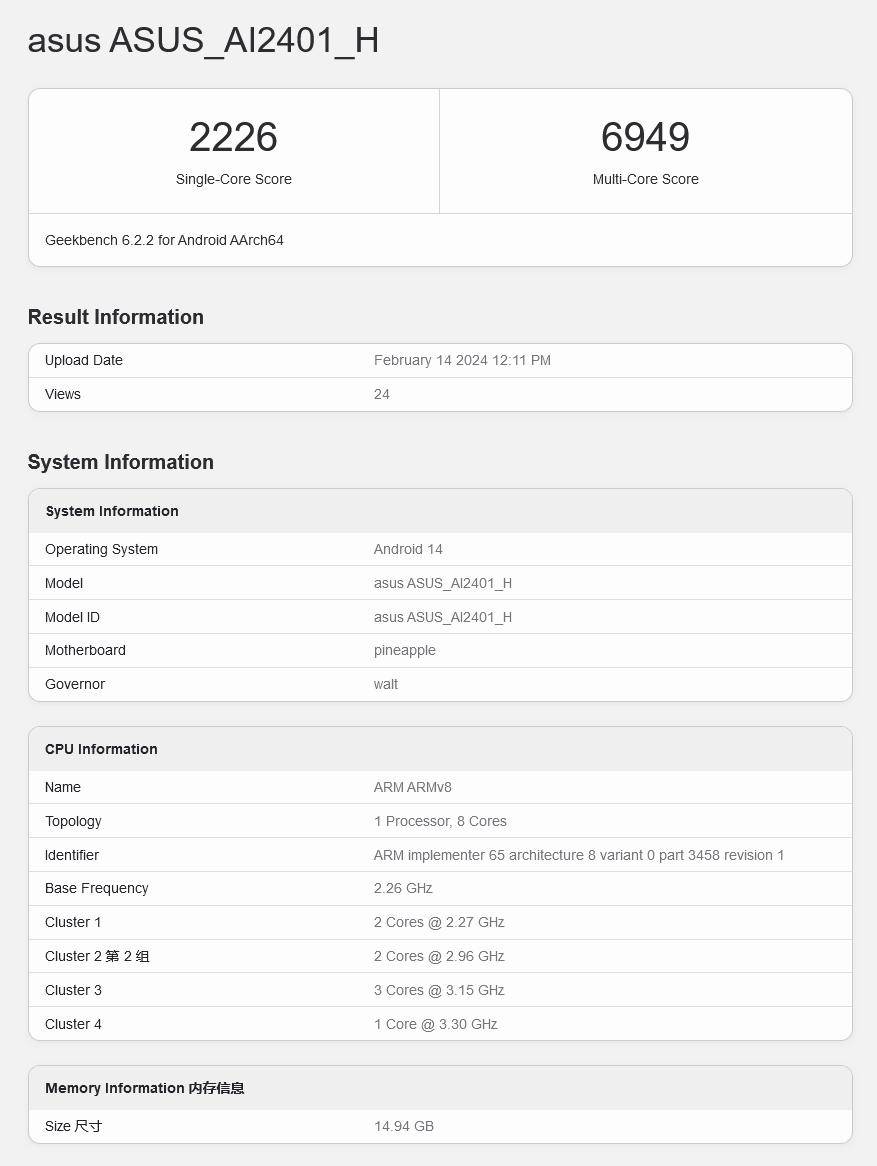
Task: Click the Motherboard pineapple value
Action: click(x=405, y=650)
